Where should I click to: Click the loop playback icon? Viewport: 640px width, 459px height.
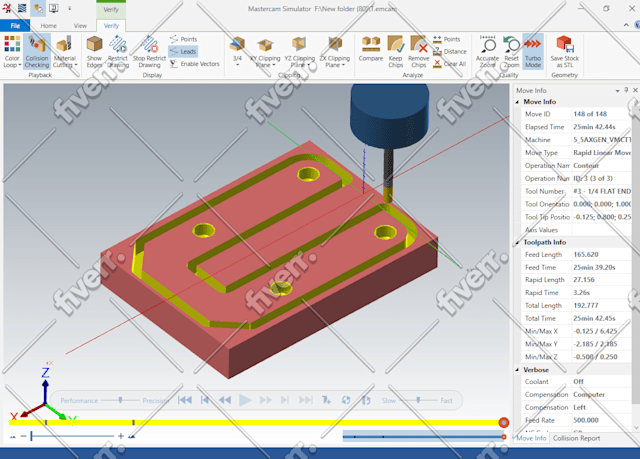[346, 400]
